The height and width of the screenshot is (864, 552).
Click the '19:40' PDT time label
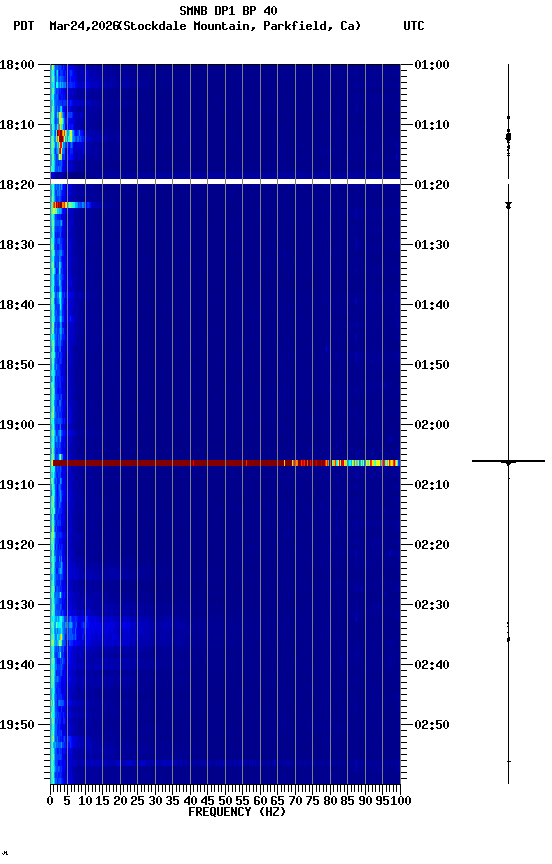(17, 666)
